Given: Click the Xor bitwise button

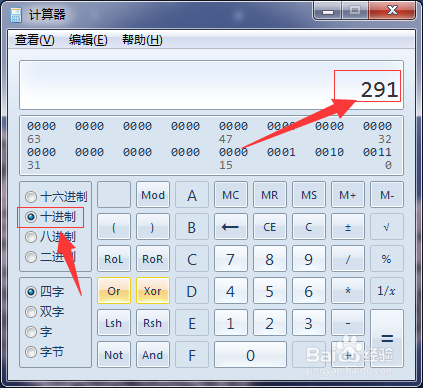Looking at the screenshot, I should tap(153, 291).
